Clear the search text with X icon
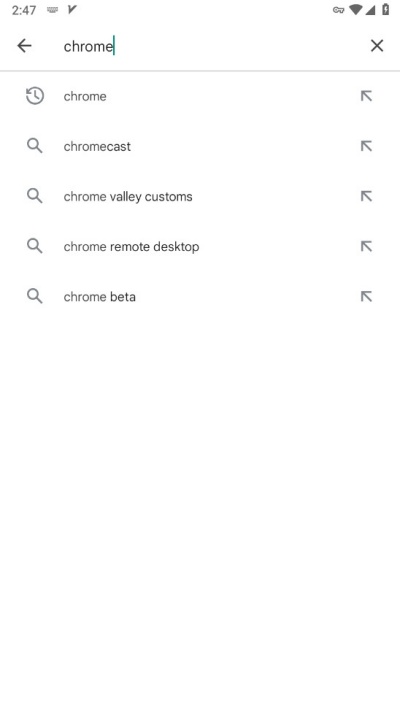 377,46
